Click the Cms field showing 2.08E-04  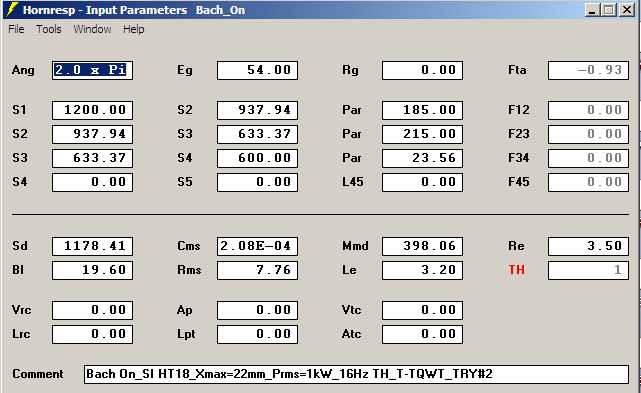[258, 246]
